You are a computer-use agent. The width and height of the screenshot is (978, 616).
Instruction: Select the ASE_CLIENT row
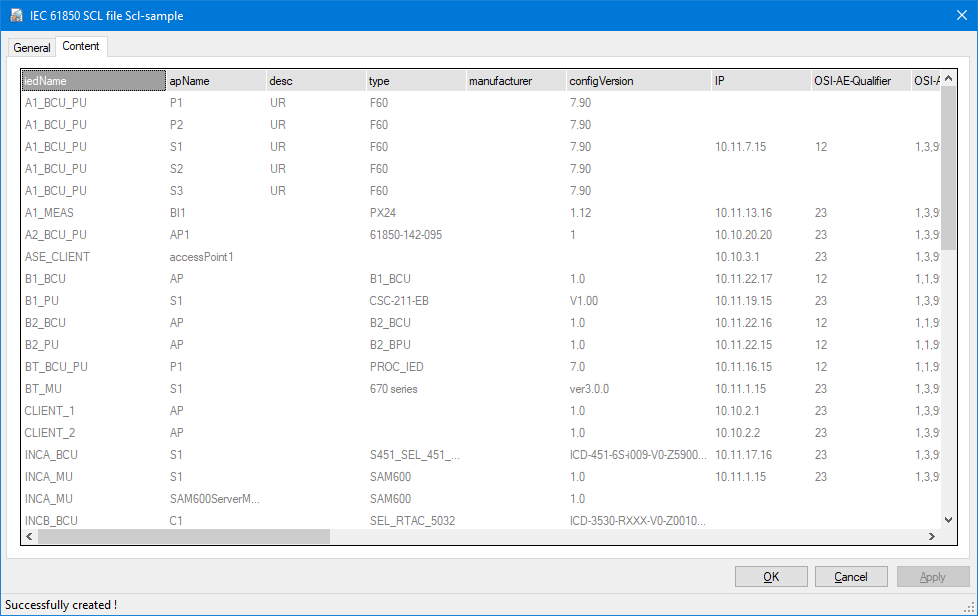(x=57, y=257)
